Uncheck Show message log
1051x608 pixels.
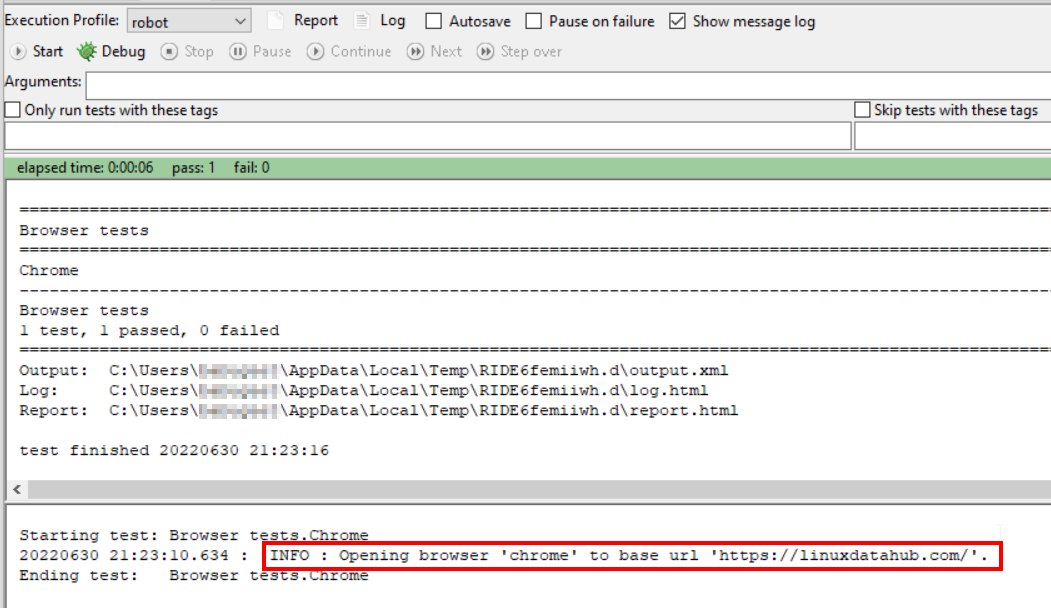point(677,21)
